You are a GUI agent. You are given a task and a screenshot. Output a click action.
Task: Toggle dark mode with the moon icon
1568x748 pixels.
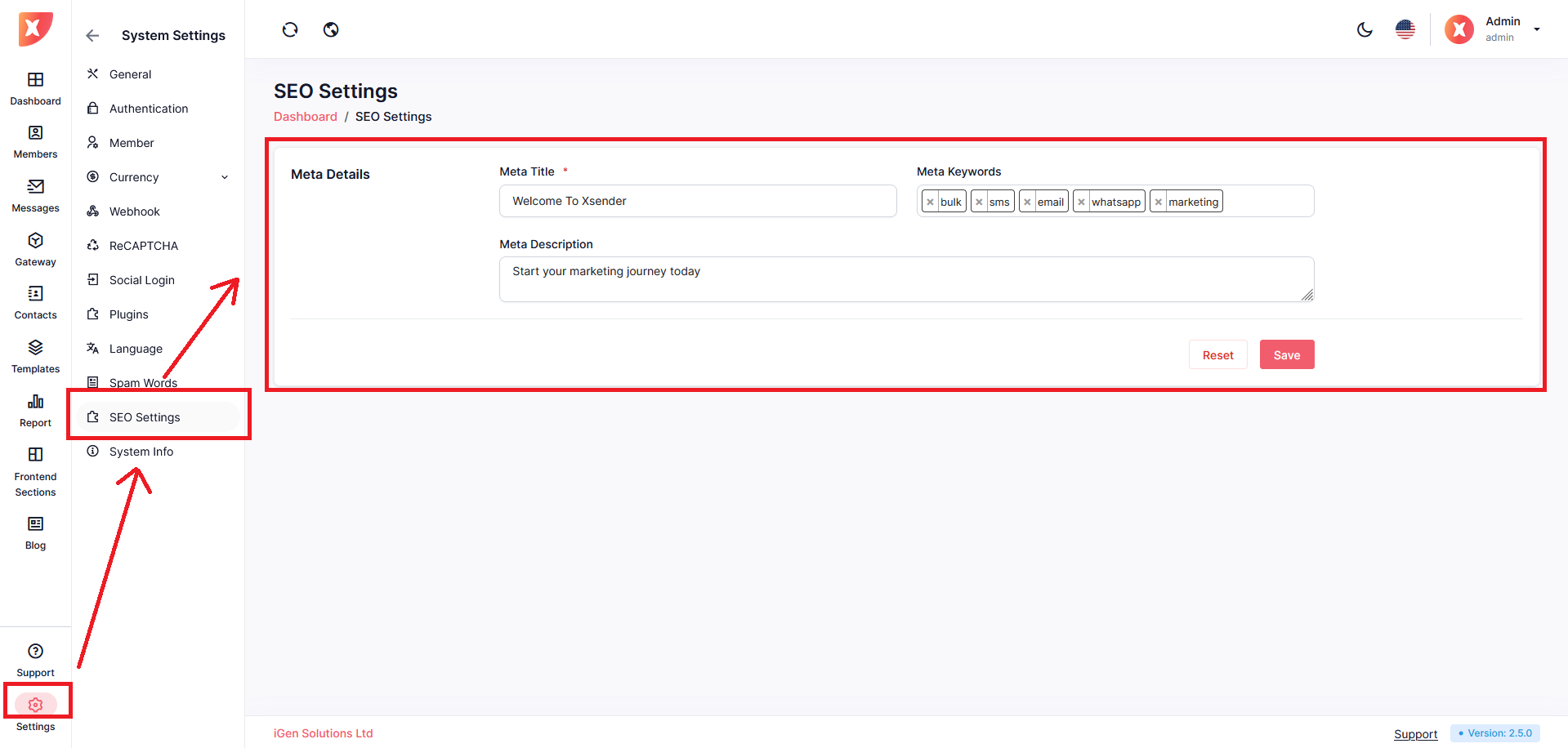[1365, 30]
